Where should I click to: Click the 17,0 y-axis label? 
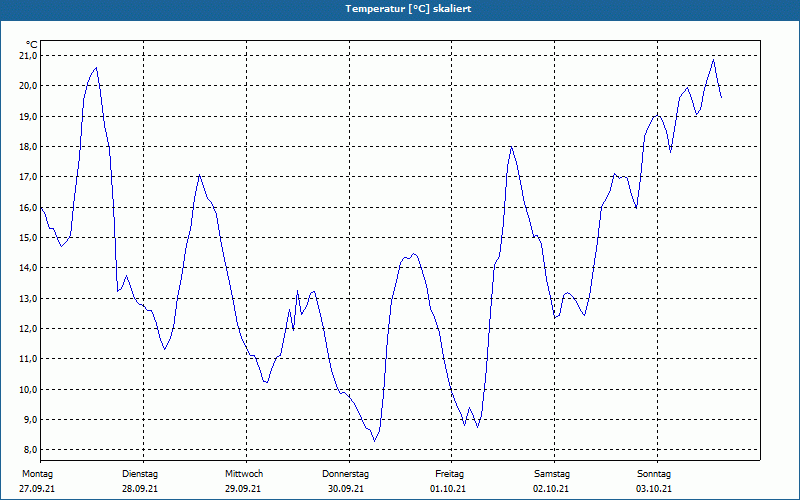[28, 177]
